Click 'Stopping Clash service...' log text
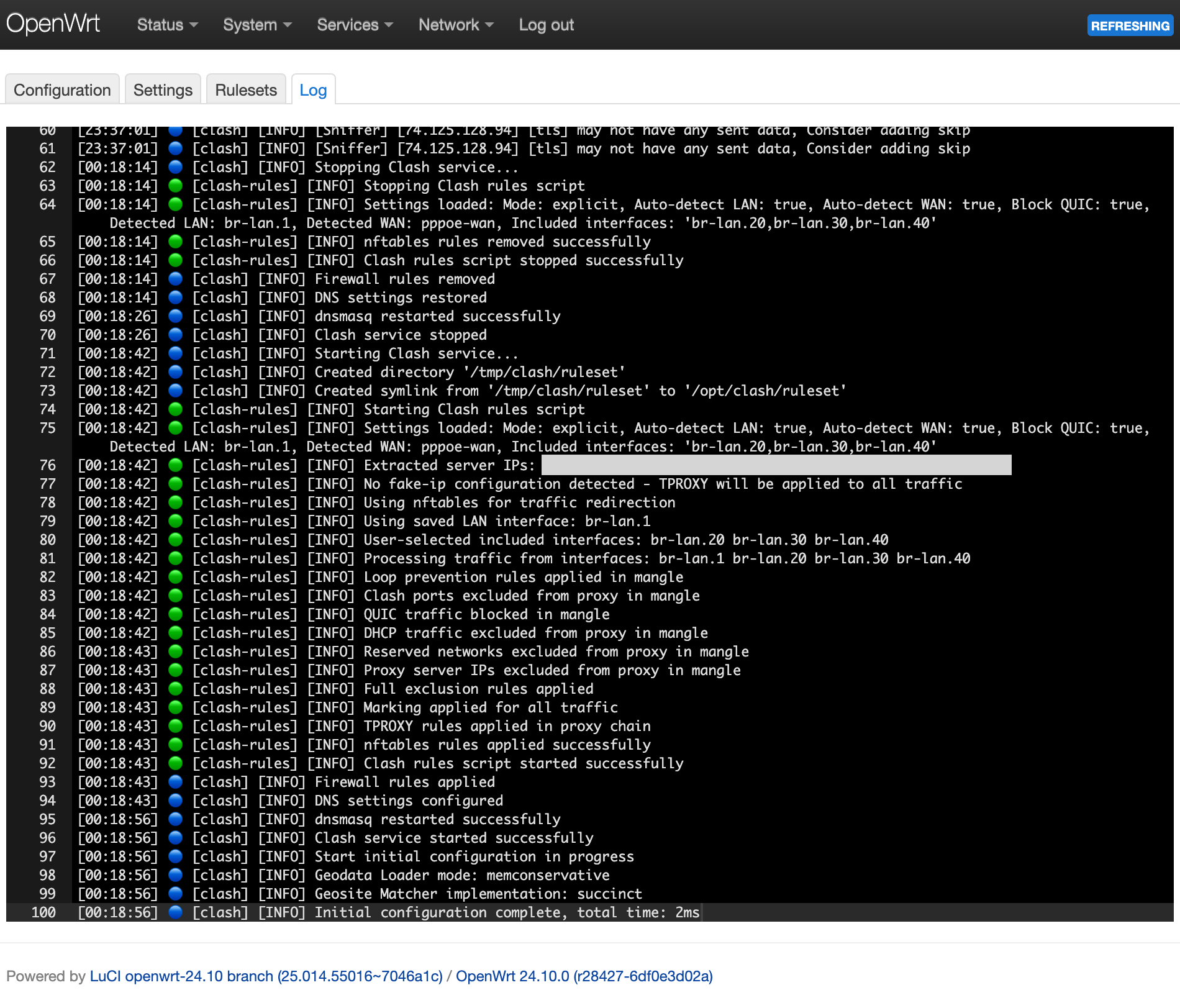1180x1008 pixels. pyautogui.click(x=416, y=167)
